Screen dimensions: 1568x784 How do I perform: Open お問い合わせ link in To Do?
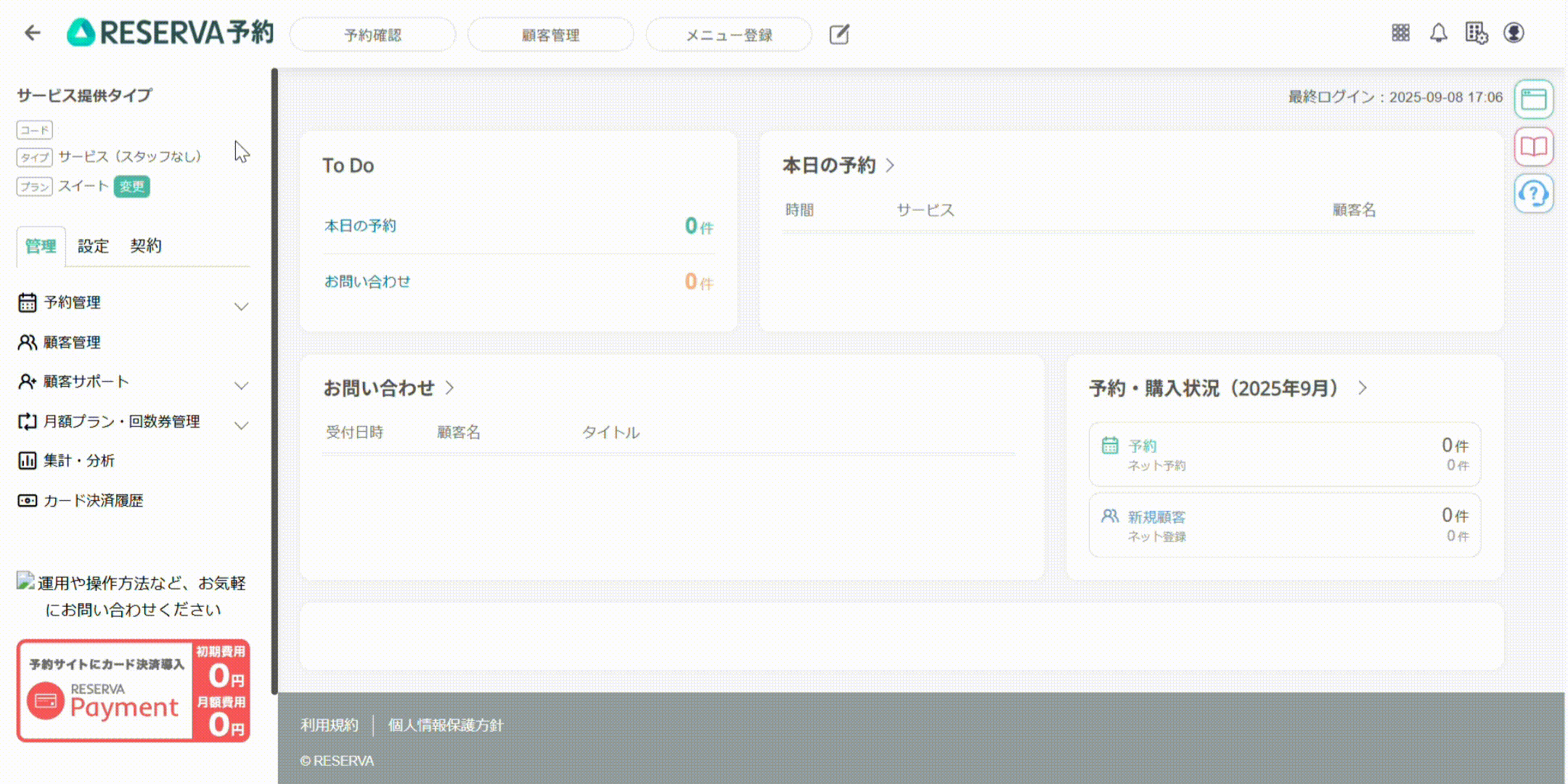click(x=367, y=281)
